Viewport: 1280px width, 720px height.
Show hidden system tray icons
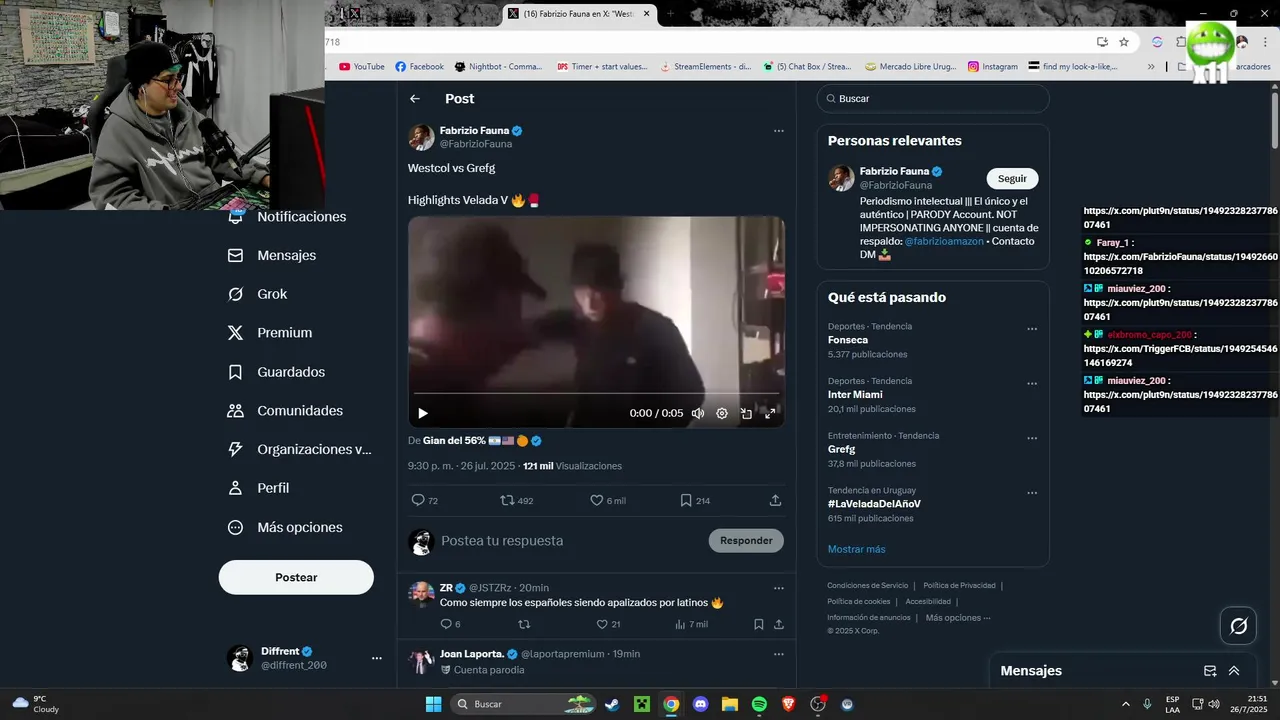click(1125, 704)
